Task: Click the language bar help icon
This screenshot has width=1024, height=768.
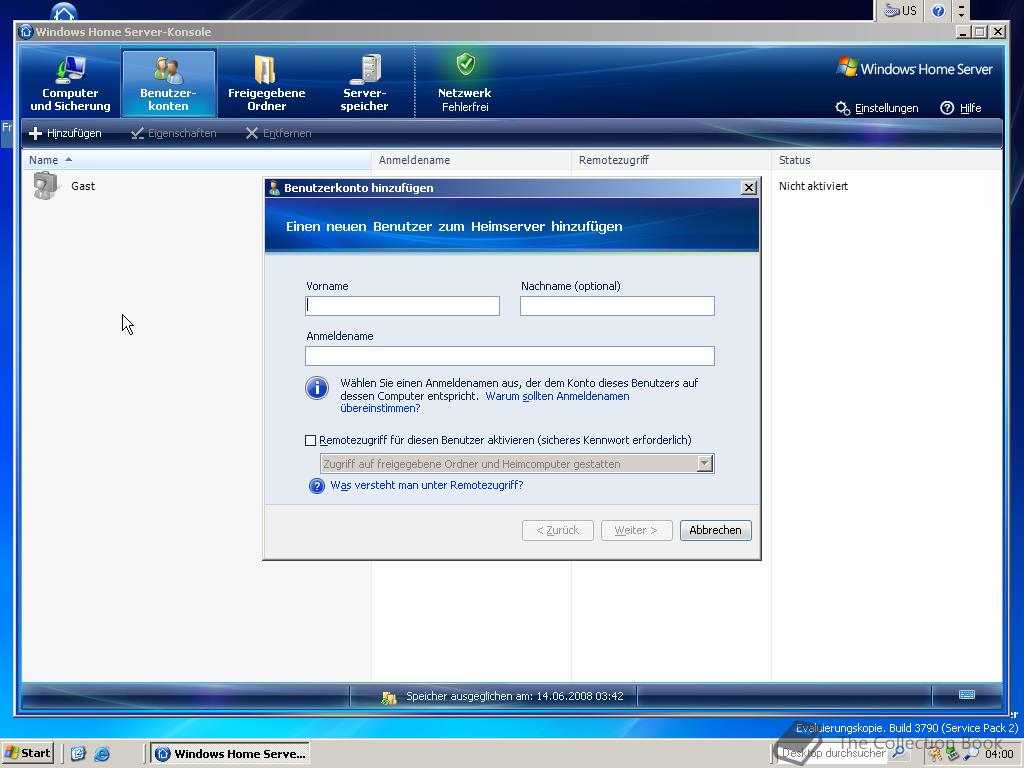Action: tap(938, 10)
